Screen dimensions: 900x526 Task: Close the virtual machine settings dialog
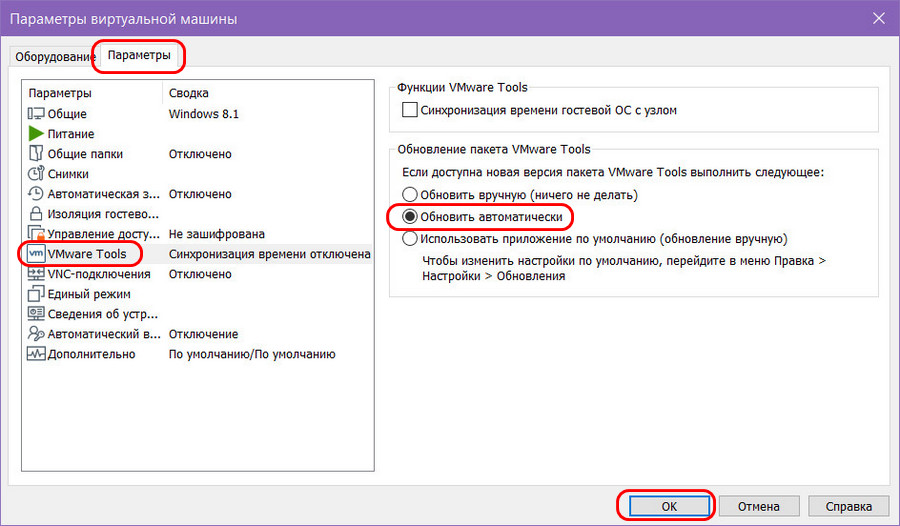879,18
